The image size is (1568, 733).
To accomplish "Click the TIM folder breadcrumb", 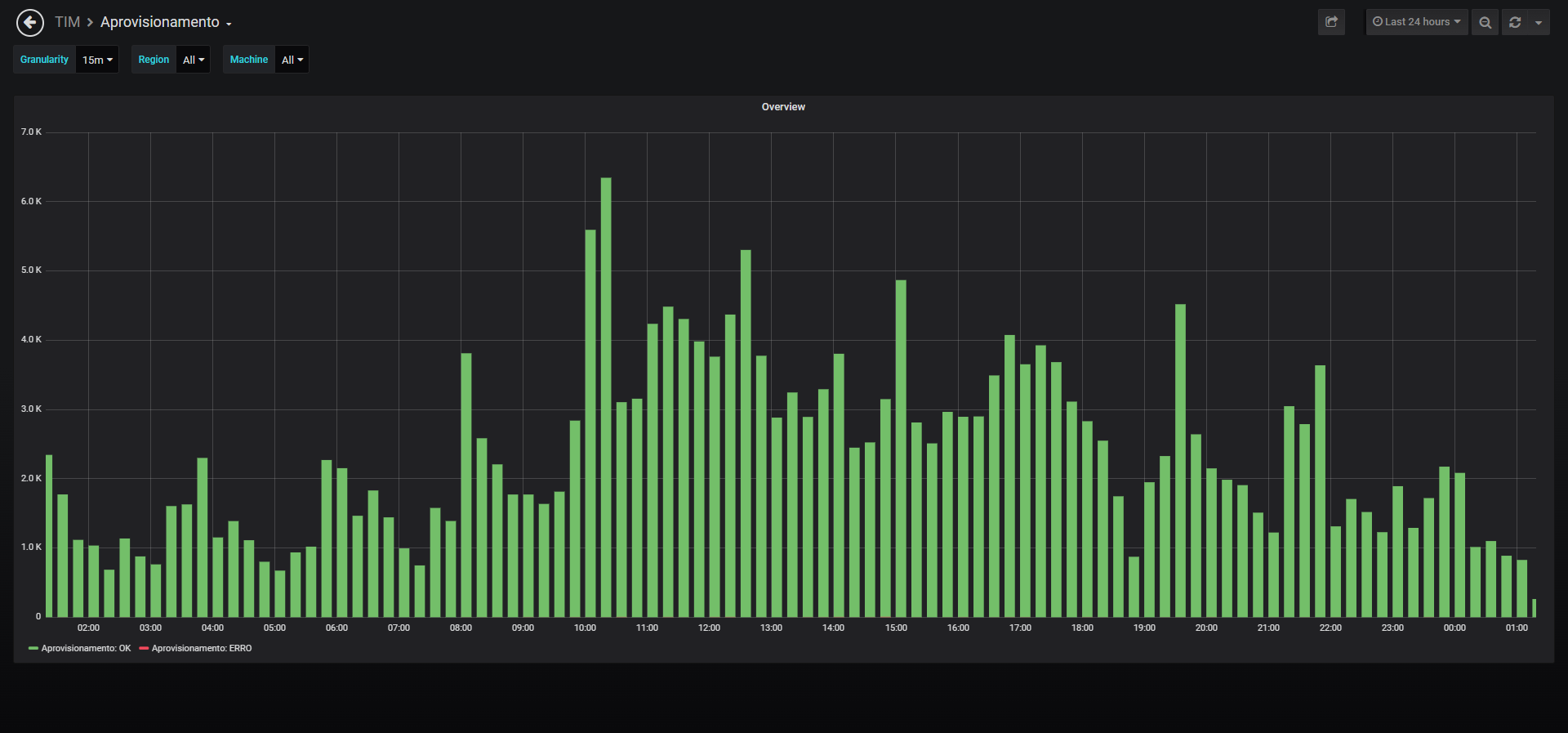I will pyautogui.click(x=67, y=22).
